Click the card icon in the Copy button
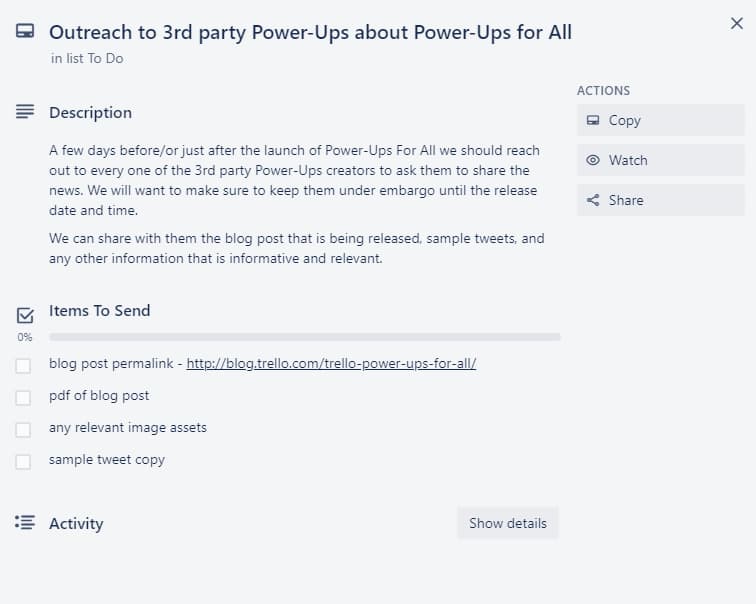756x604 pixels. tap(593, 120)
